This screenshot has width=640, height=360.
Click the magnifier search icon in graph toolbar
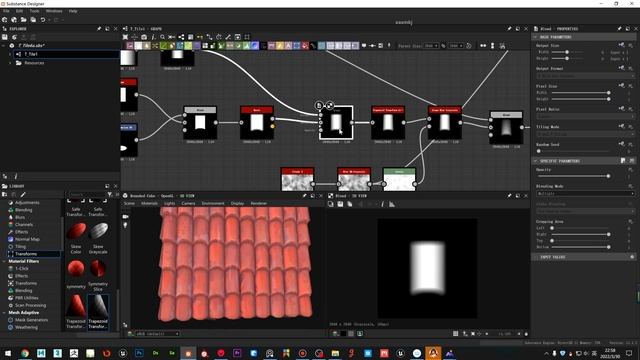tap(162, 37)
